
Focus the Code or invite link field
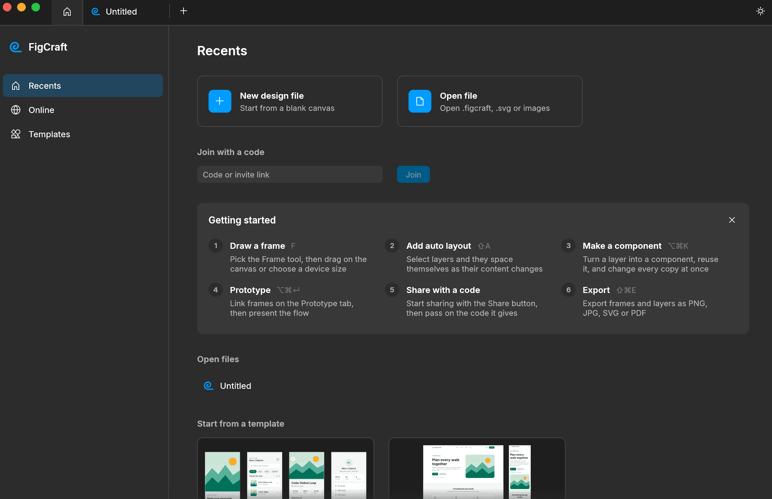[x=290, y=175]
